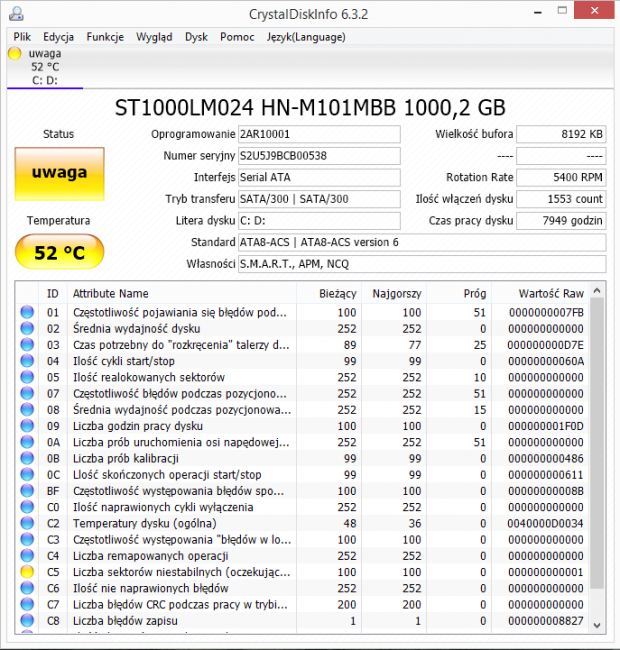Click the 7949 godzin field
This screenshot has width=620, height=650.
[x=561, y=221]
